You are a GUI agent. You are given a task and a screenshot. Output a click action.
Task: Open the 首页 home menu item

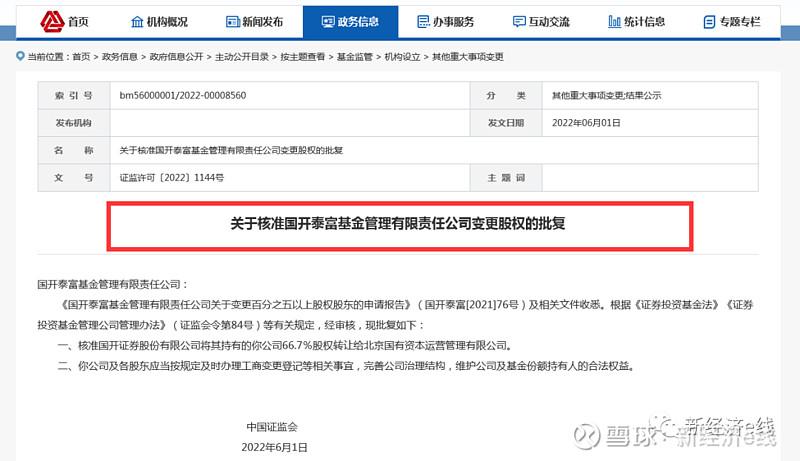[78, 21]
